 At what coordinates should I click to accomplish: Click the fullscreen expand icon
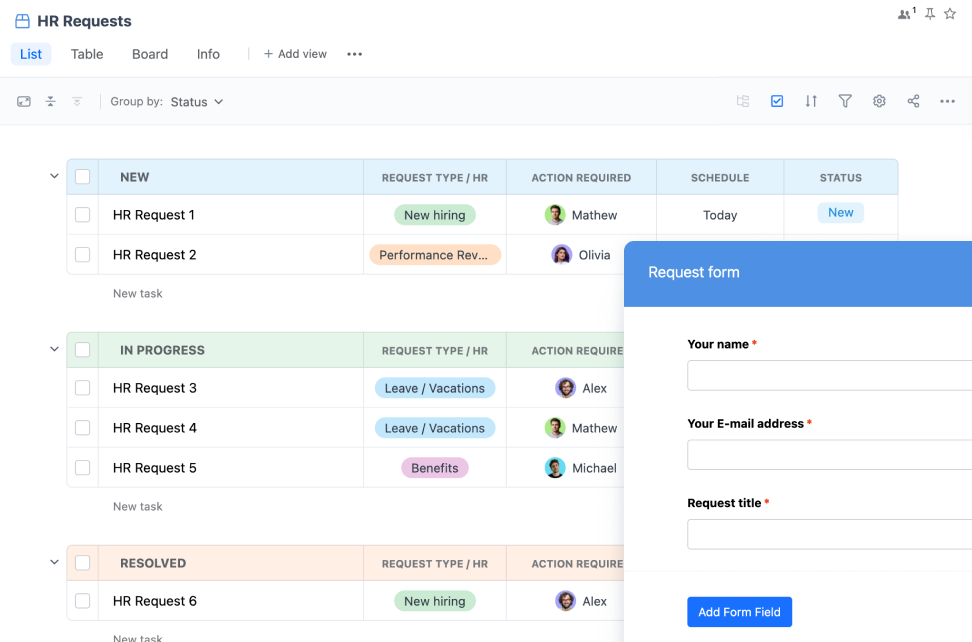pos(24,102)
